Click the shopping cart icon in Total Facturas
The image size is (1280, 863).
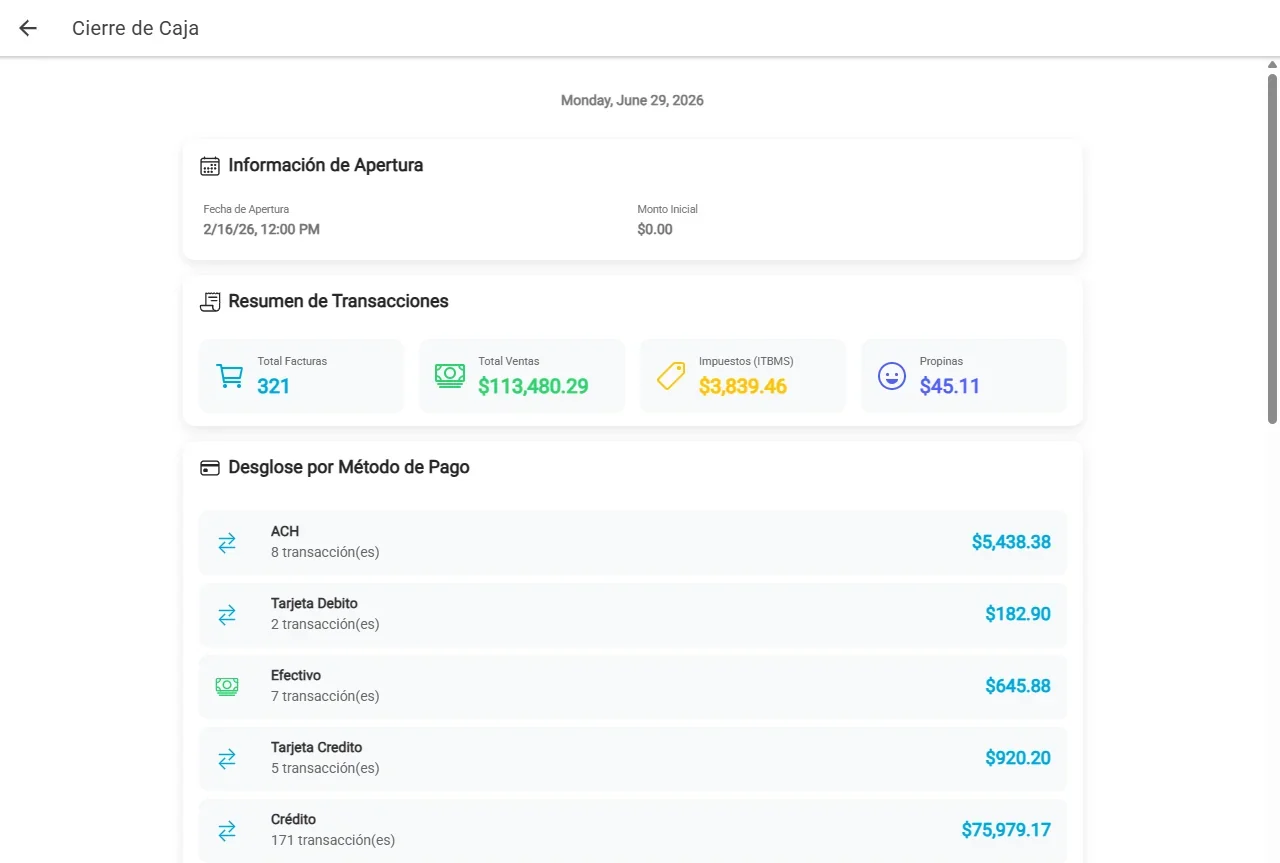[230, 376]
